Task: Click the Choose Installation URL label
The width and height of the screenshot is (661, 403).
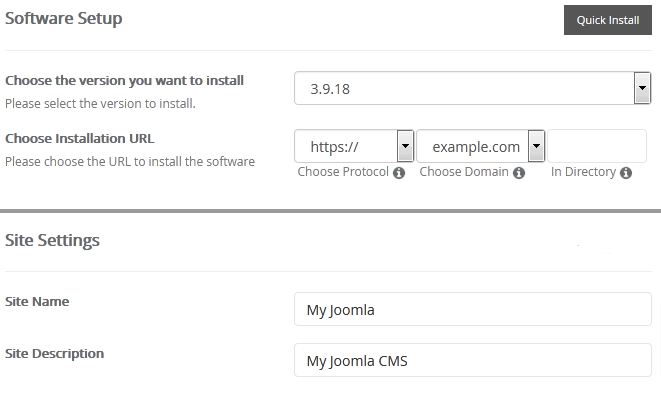Action: click(80, 139)
